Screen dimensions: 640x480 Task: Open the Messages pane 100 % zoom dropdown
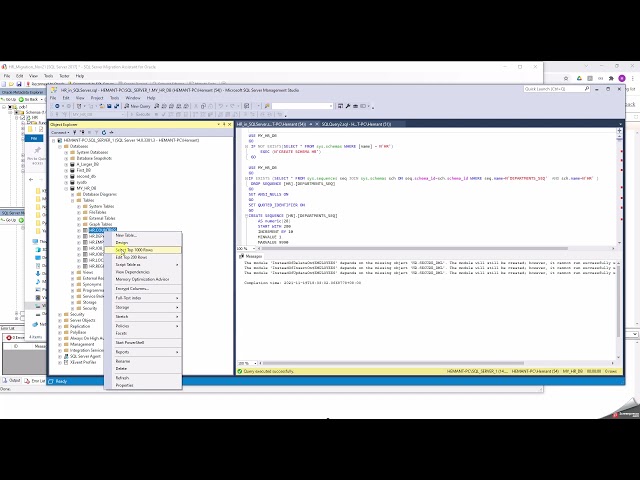[x=255, y=363]
